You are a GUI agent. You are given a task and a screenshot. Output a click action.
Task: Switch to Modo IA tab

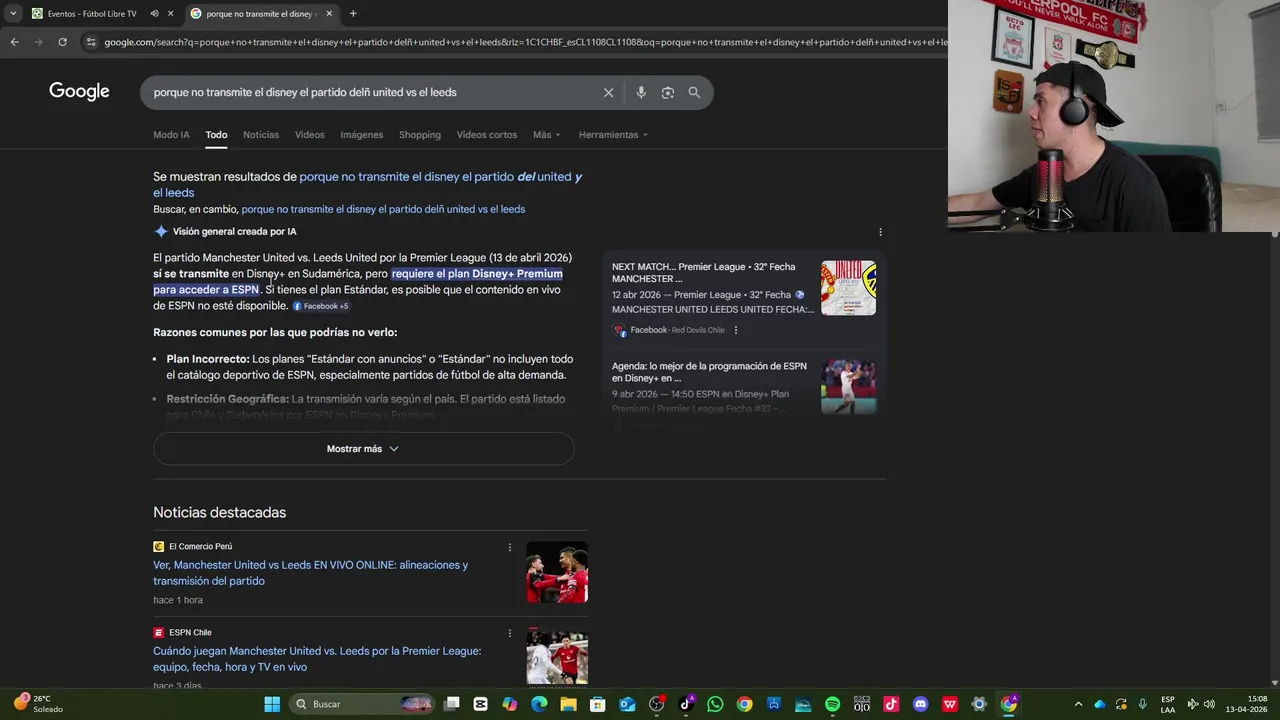[171, 135]
